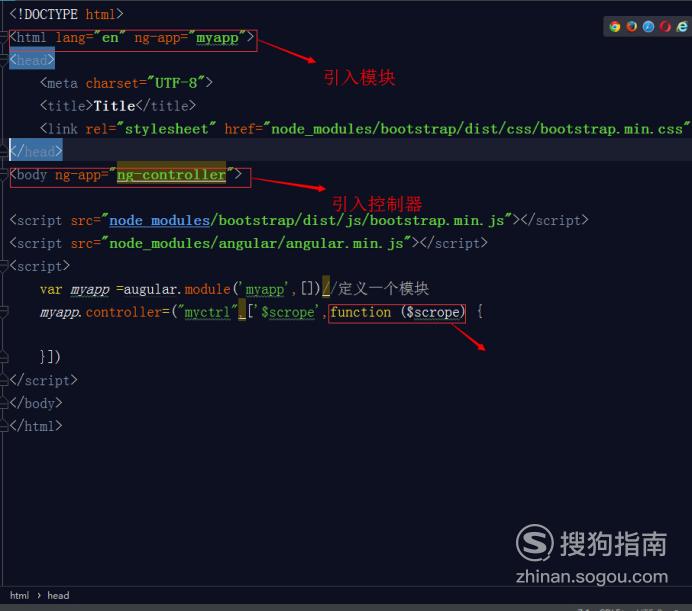
Task: Select the html breadcrumb in status bar
Action: tap(19, 596)
